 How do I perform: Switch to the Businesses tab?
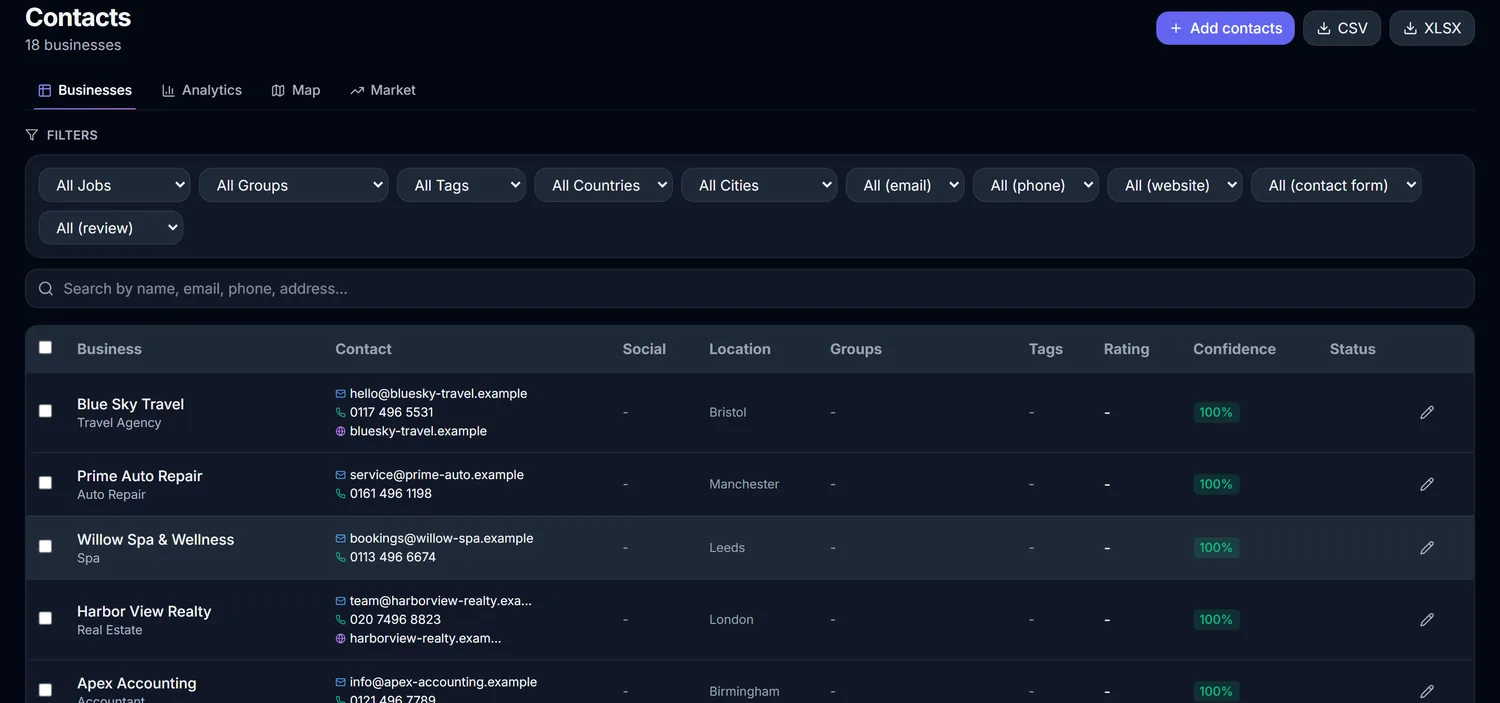tap(85, 90)
